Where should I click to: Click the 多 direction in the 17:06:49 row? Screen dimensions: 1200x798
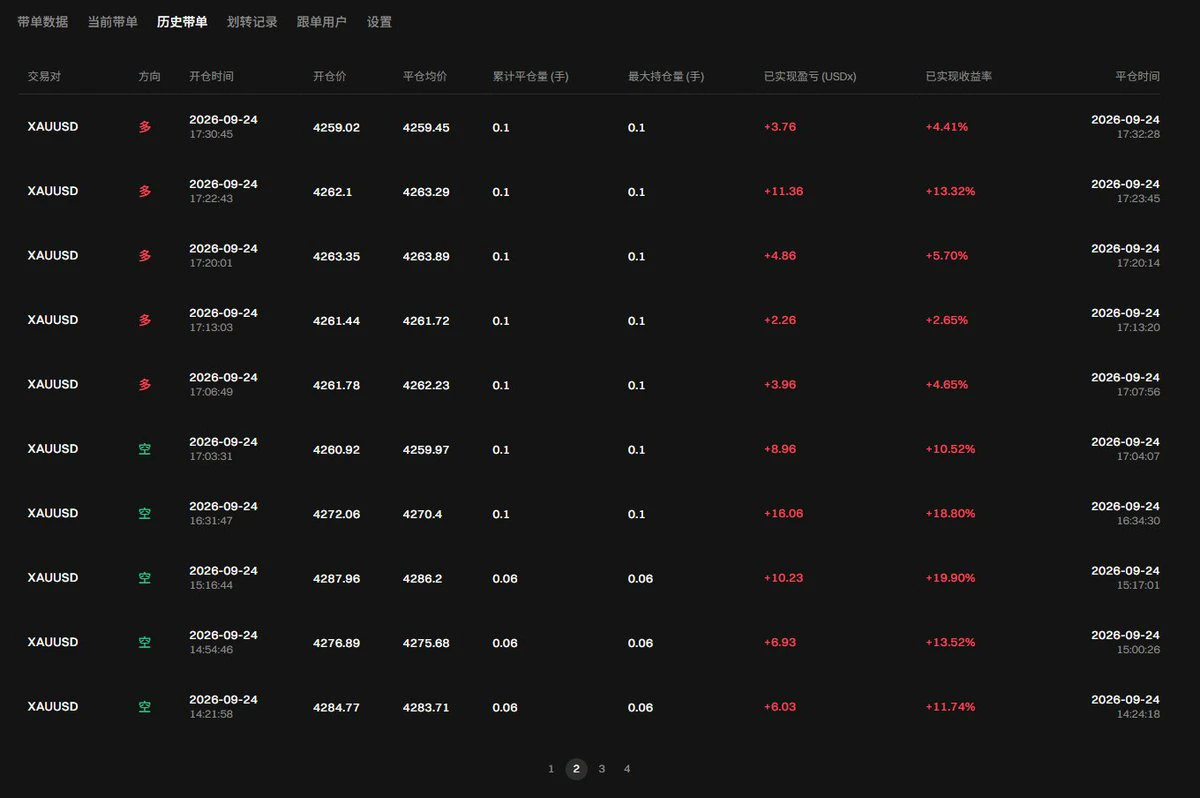145,385
